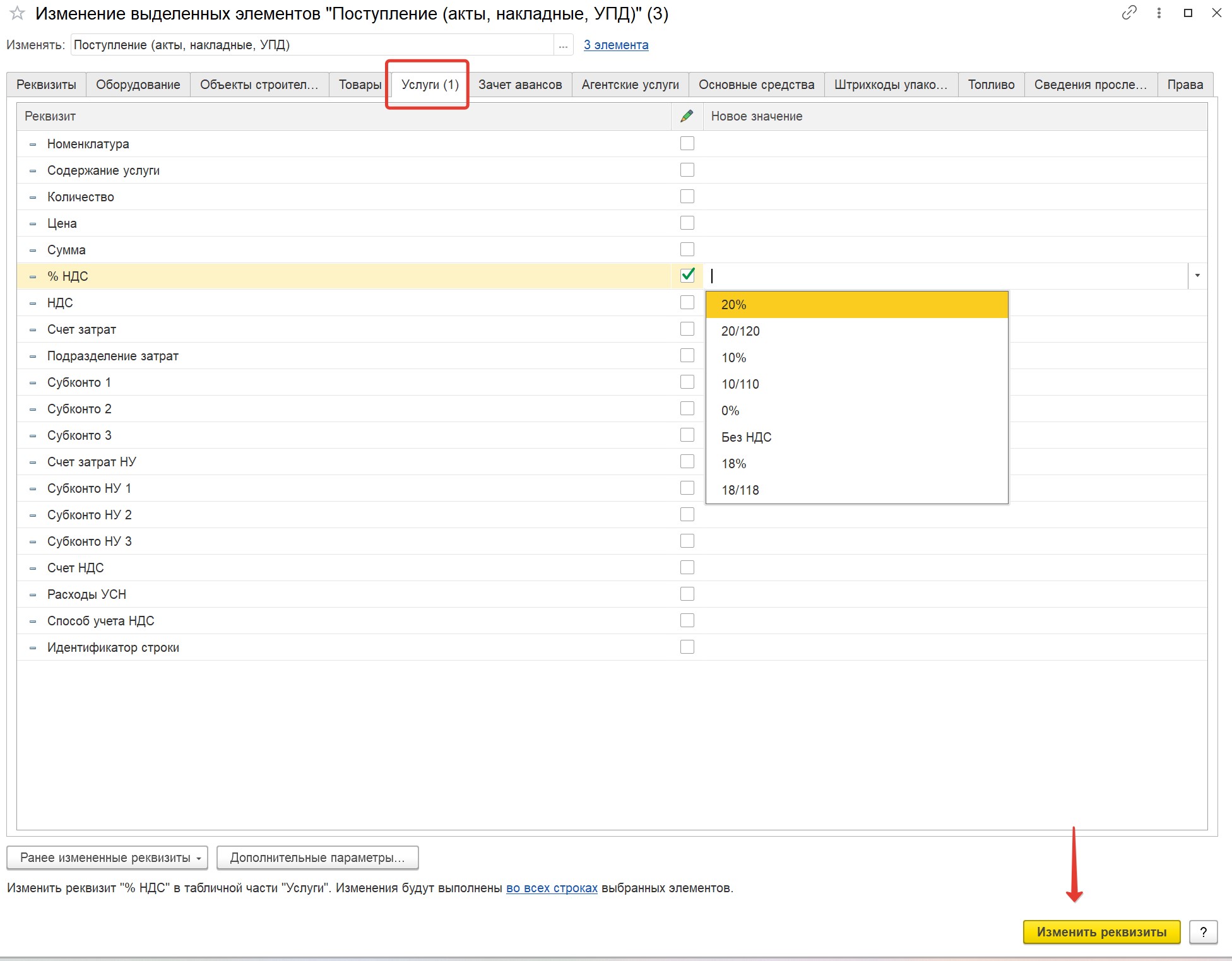1232x961 pixels.
Task: Select the Счет затрат НУ row
Action: click(x=612, y=462)
